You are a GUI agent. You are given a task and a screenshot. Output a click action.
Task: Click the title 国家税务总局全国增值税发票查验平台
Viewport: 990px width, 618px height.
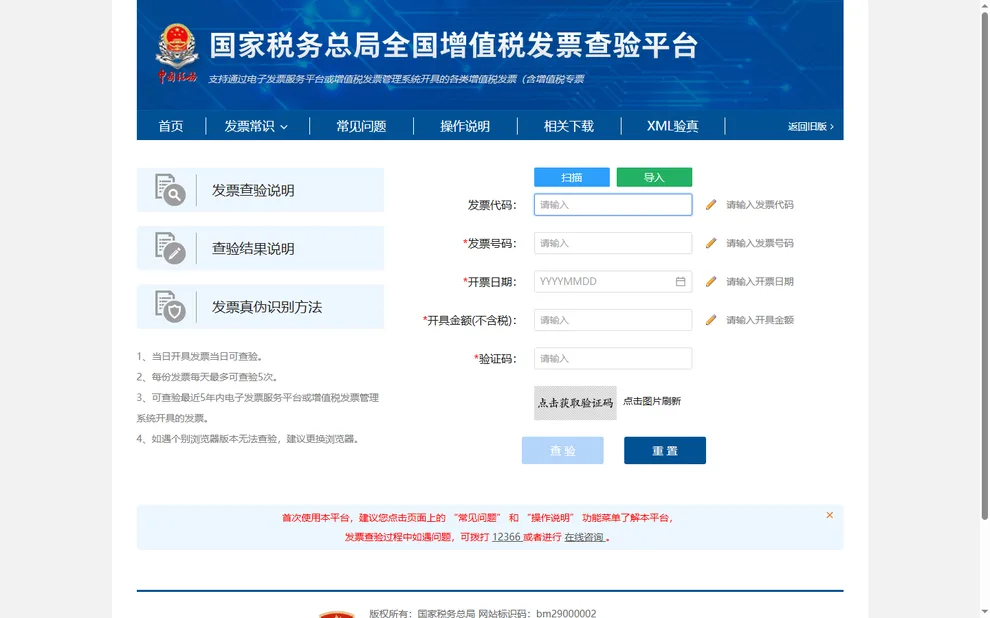click(453, 45)
